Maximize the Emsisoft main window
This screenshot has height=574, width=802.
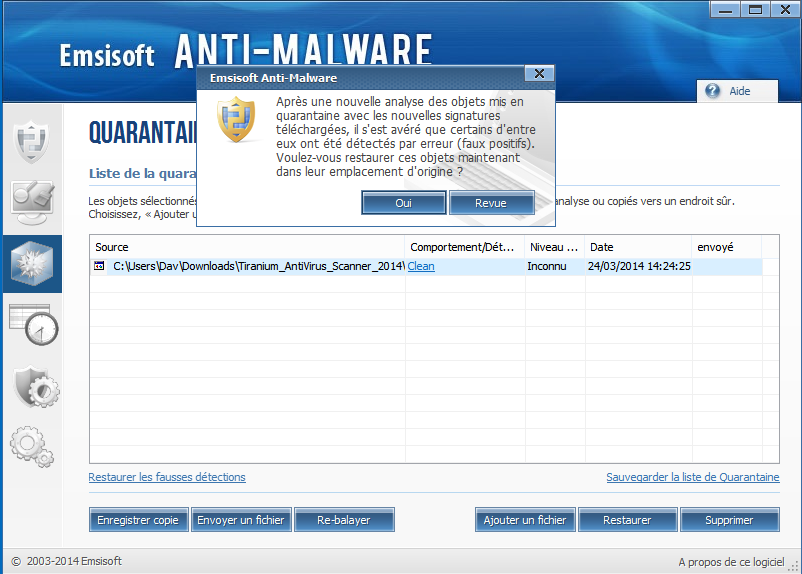755,10
